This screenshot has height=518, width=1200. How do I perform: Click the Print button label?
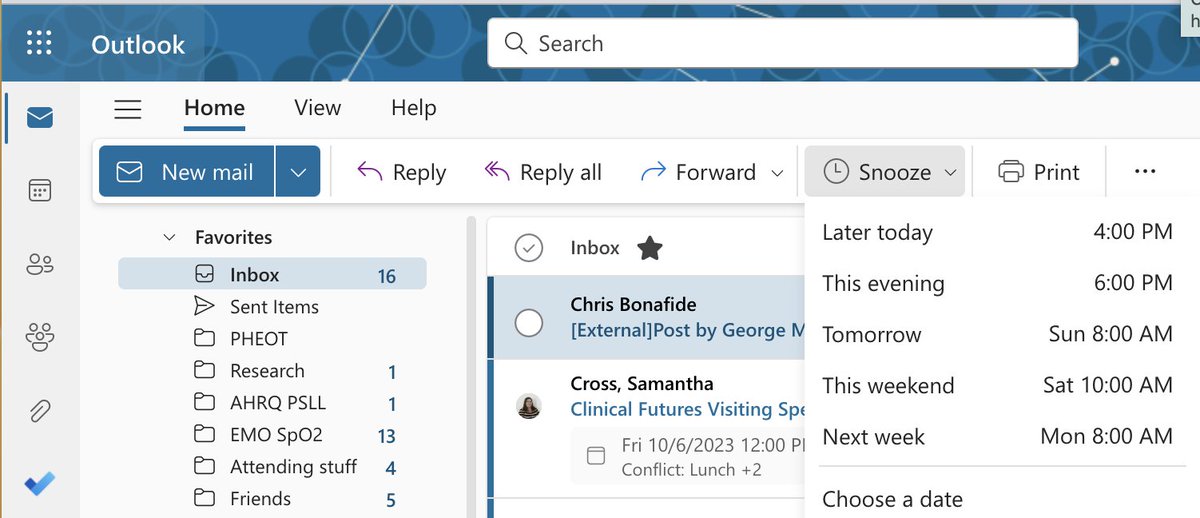(1057, 172)
